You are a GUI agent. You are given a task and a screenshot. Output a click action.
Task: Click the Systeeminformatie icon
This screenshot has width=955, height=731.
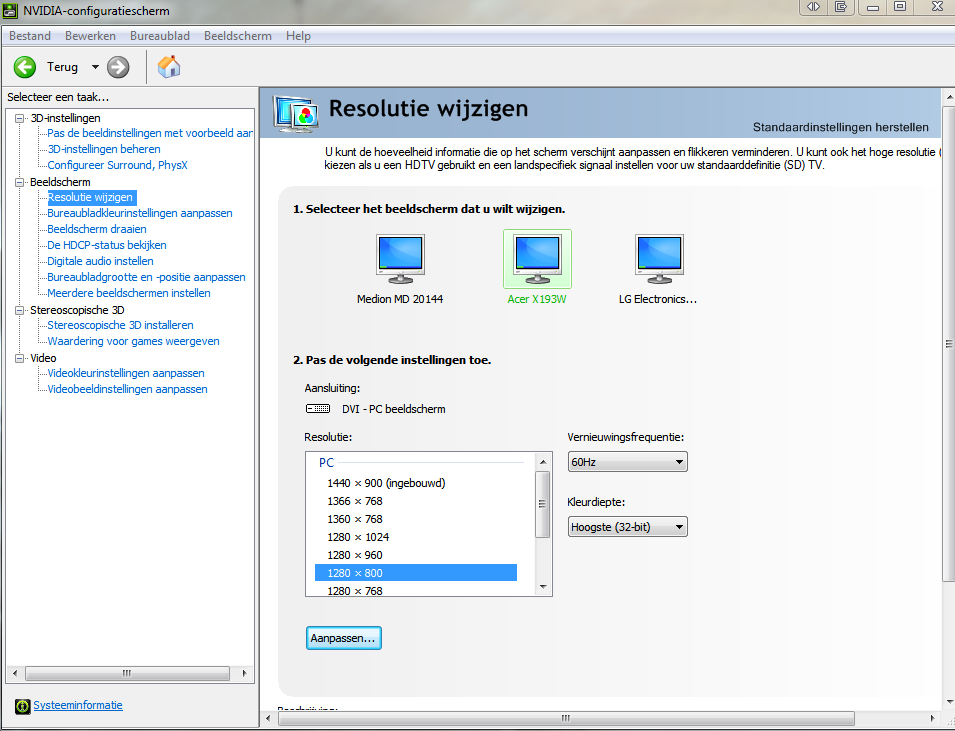[x=23, y=706]
